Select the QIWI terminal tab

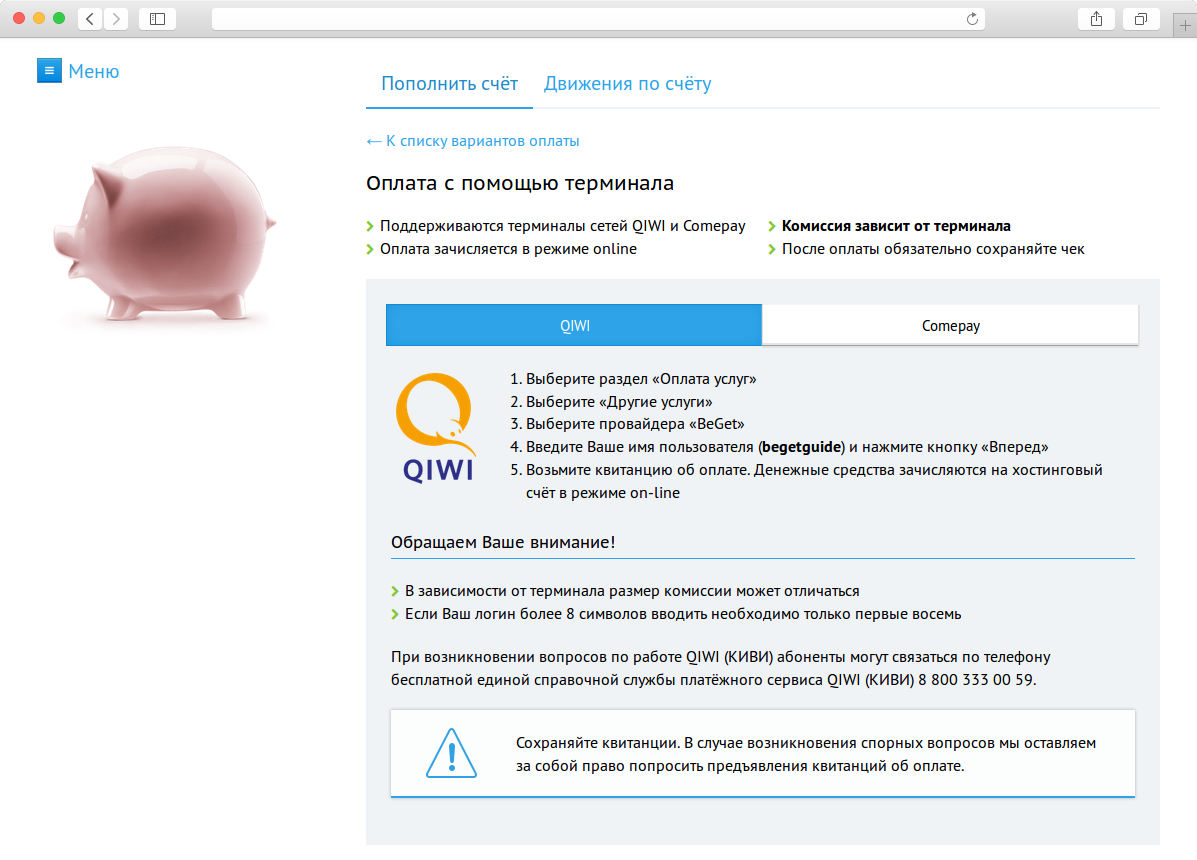pyautogui.click(x=574, y=325)
